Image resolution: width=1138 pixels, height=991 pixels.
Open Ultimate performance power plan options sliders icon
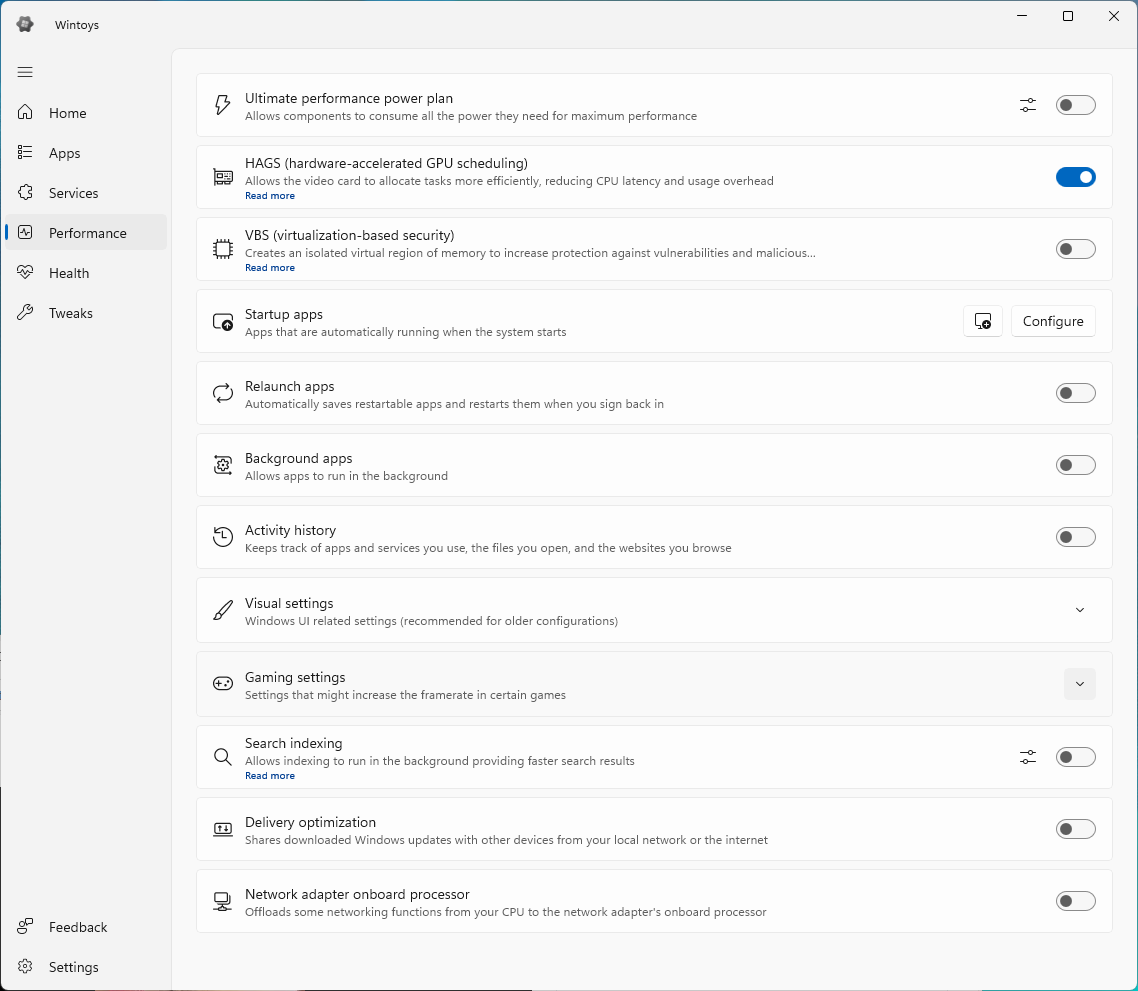coord(1028,105)
